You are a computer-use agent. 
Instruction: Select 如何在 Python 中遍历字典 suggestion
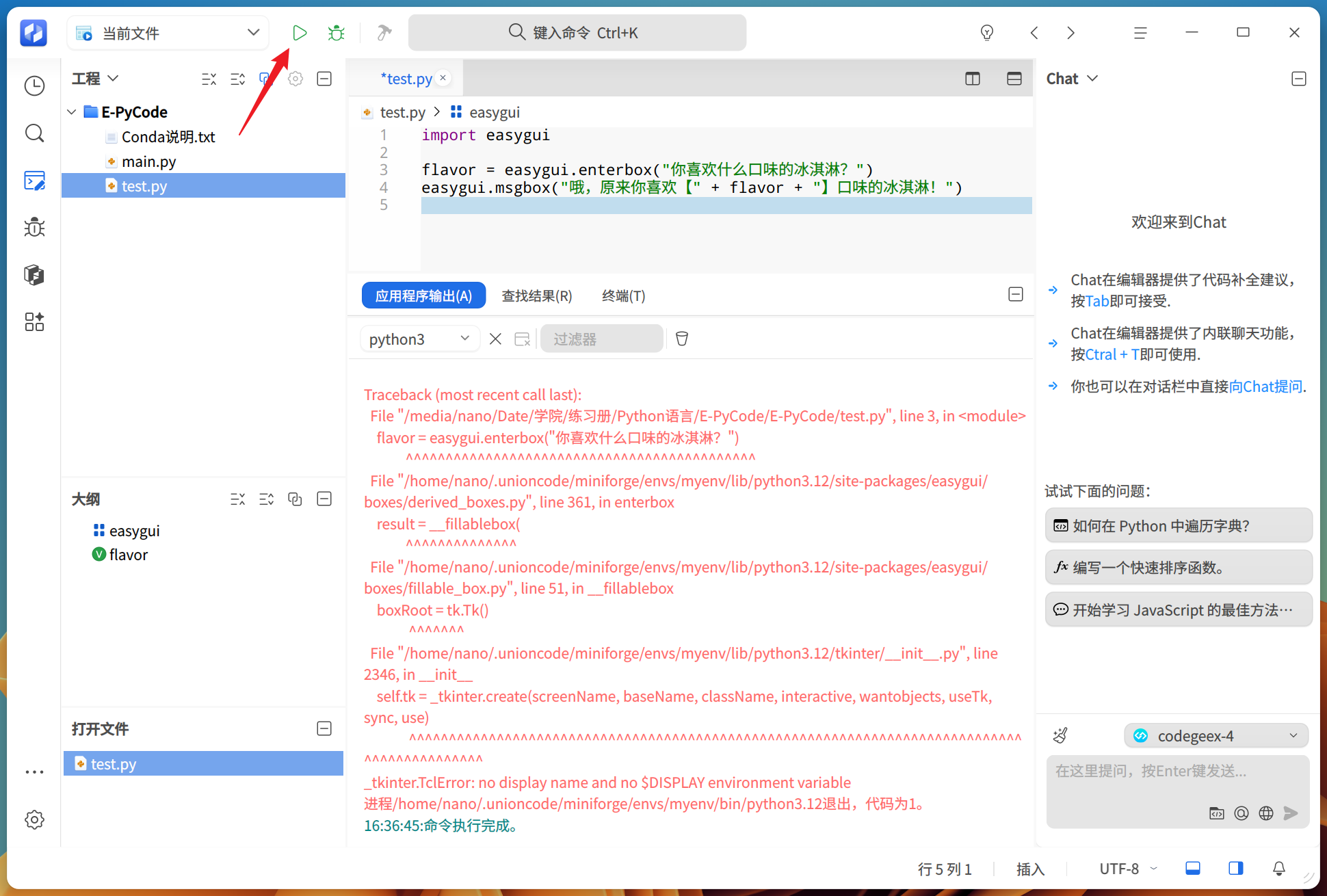1178,525
